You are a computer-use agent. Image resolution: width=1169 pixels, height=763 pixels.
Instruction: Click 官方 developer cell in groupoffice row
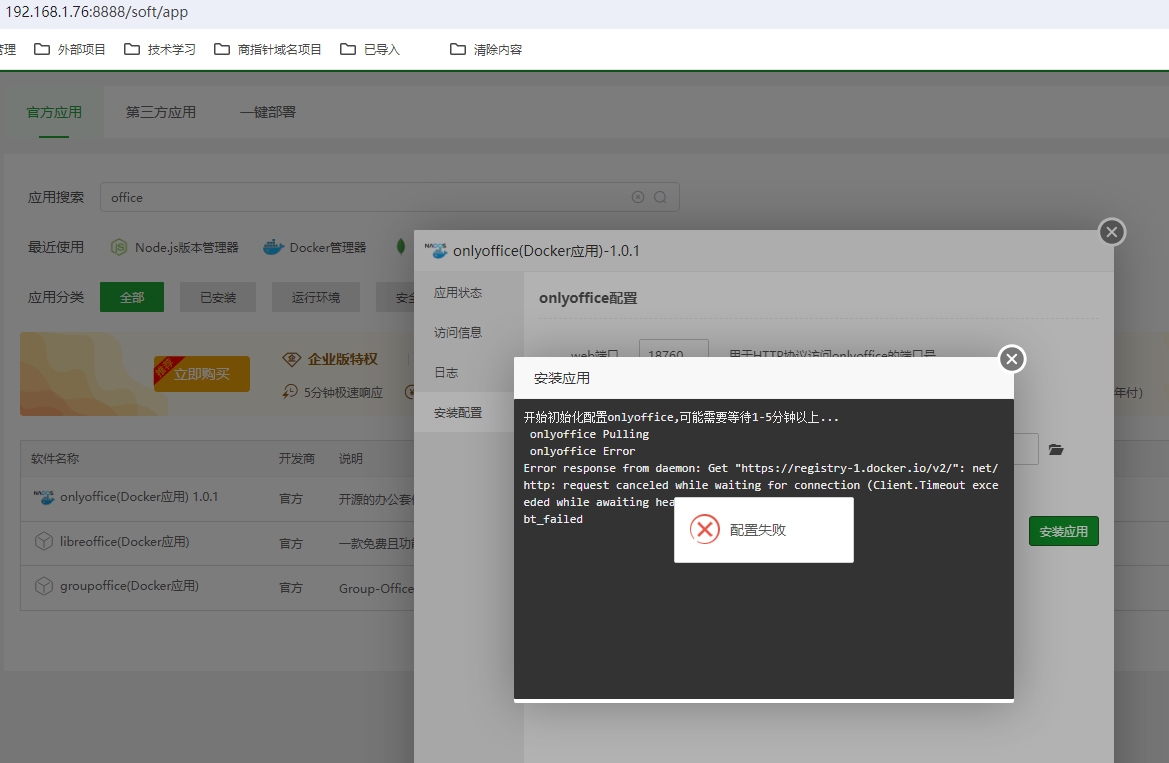(x=291, y=588)
